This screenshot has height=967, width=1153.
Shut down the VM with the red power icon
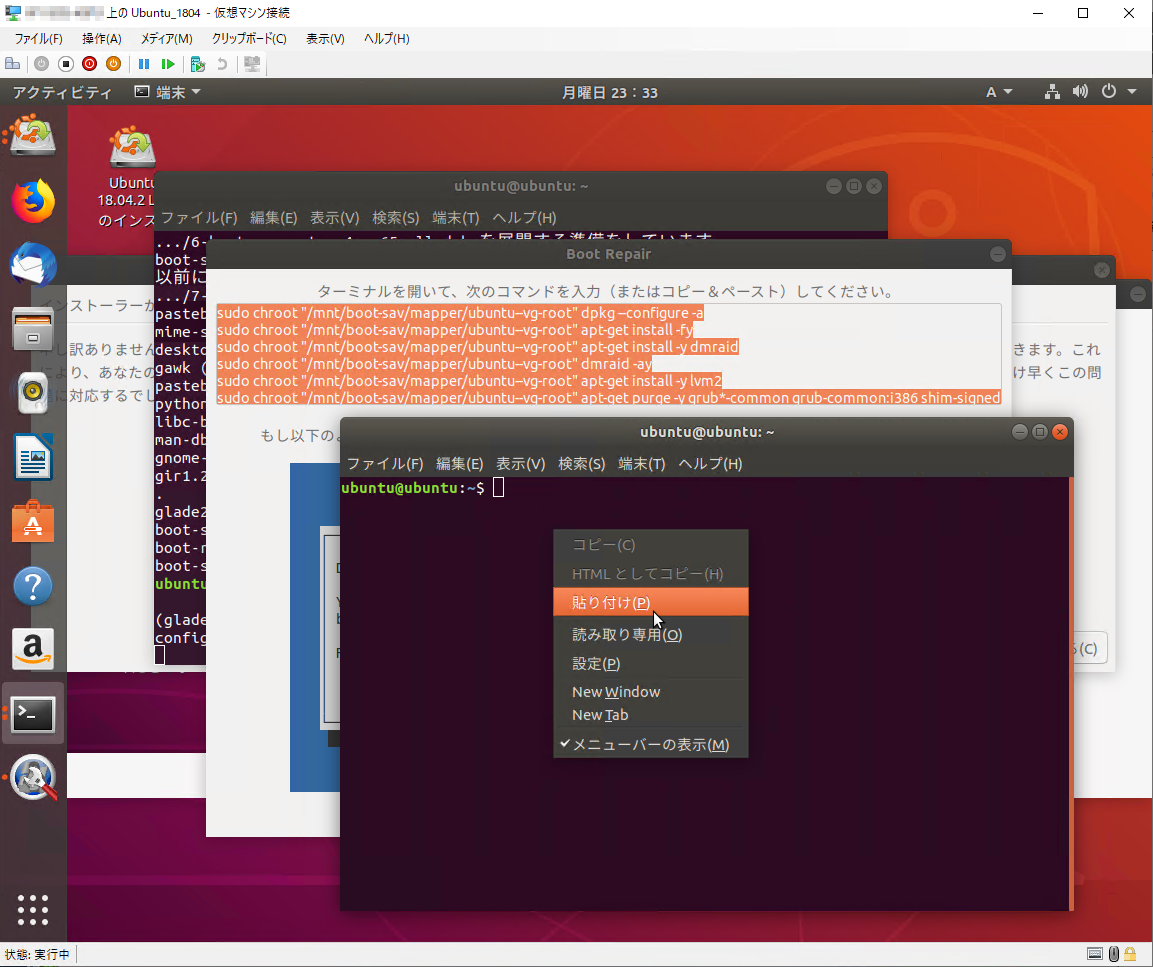click(90, 64)
